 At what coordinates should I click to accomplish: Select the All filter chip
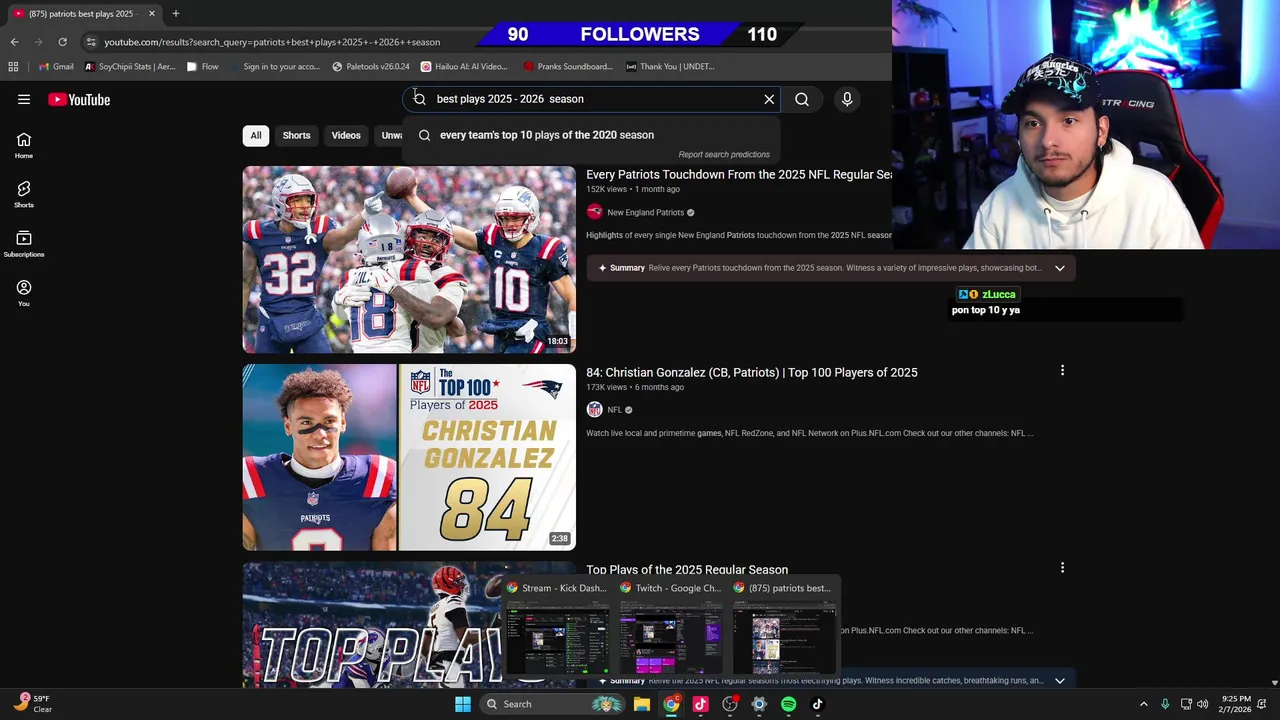pyautogui.click(x=256, y=135)
